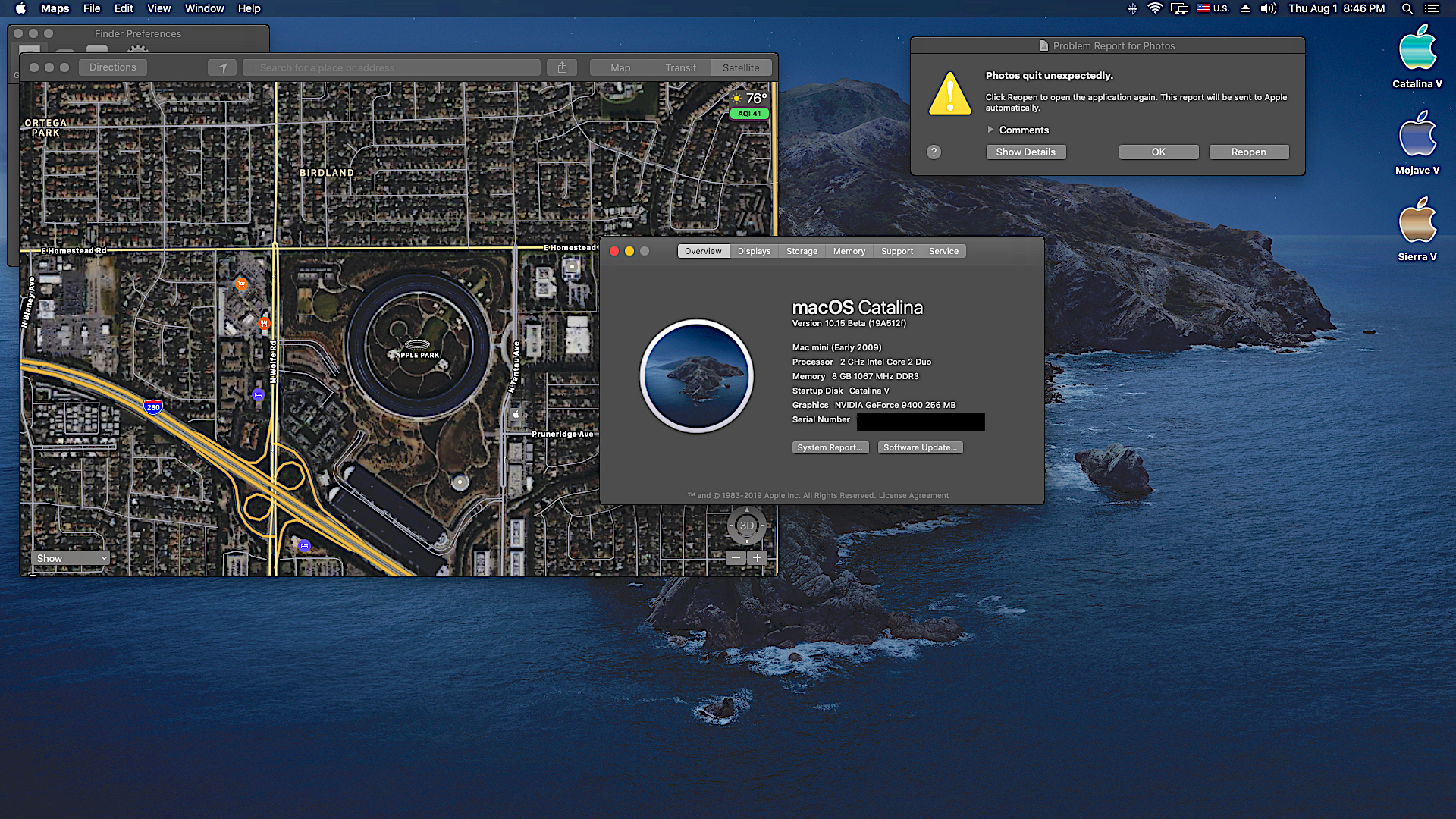Viewport: 1456px width, 819px height.
Task: Open the Window menu
Action: (204, 8)
